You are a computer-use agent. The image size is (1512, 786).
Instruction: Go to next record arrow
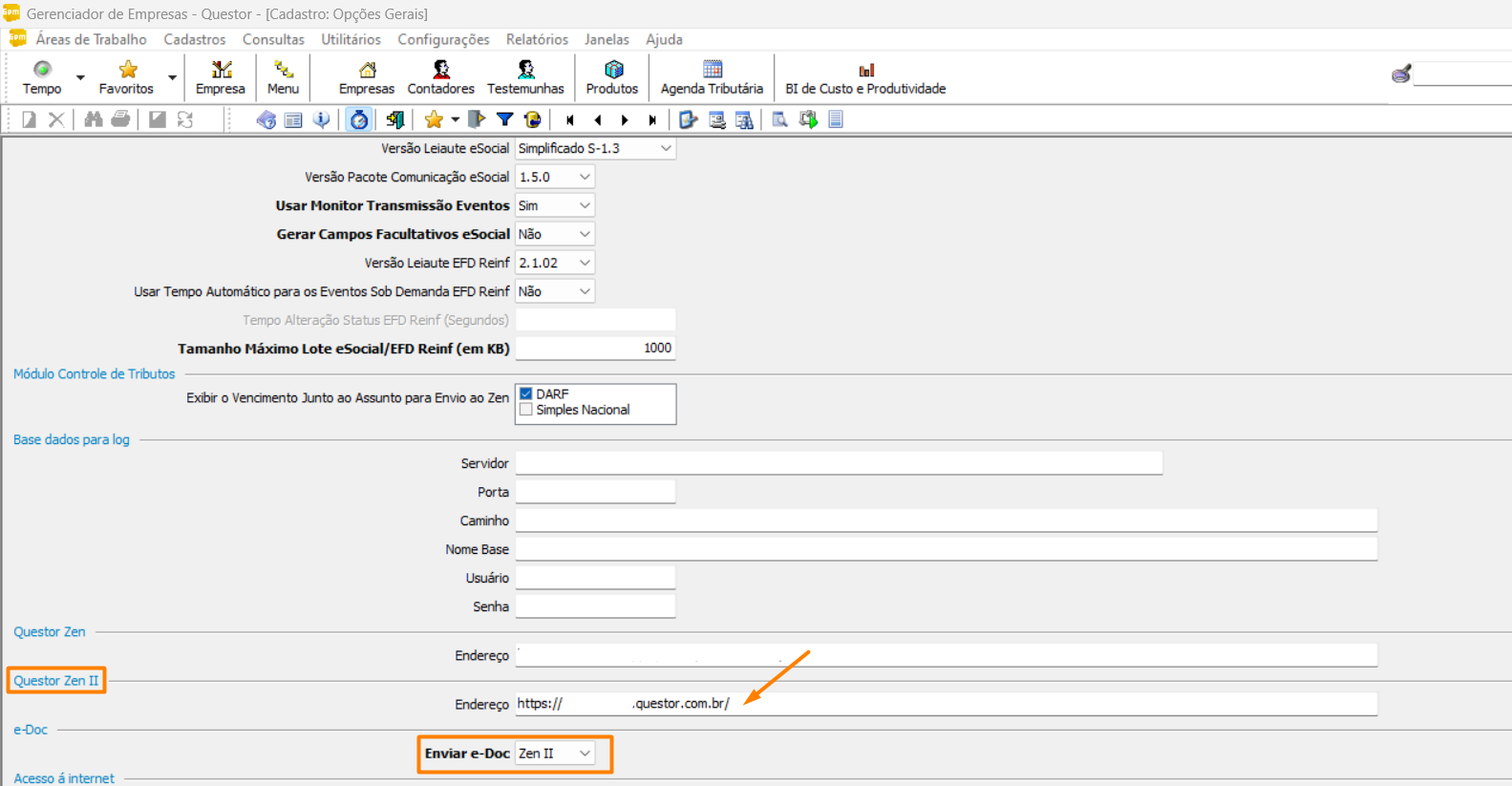[x=625, y=119]
